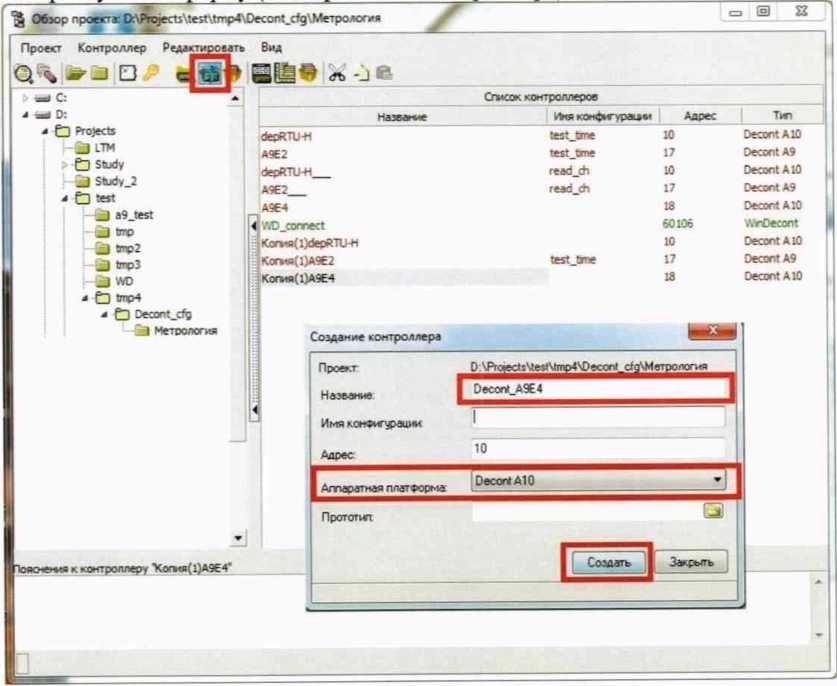837x686 pixels.
Task: Expand the Study folder node
Action: pyautogui.click(x=65, y=165)
